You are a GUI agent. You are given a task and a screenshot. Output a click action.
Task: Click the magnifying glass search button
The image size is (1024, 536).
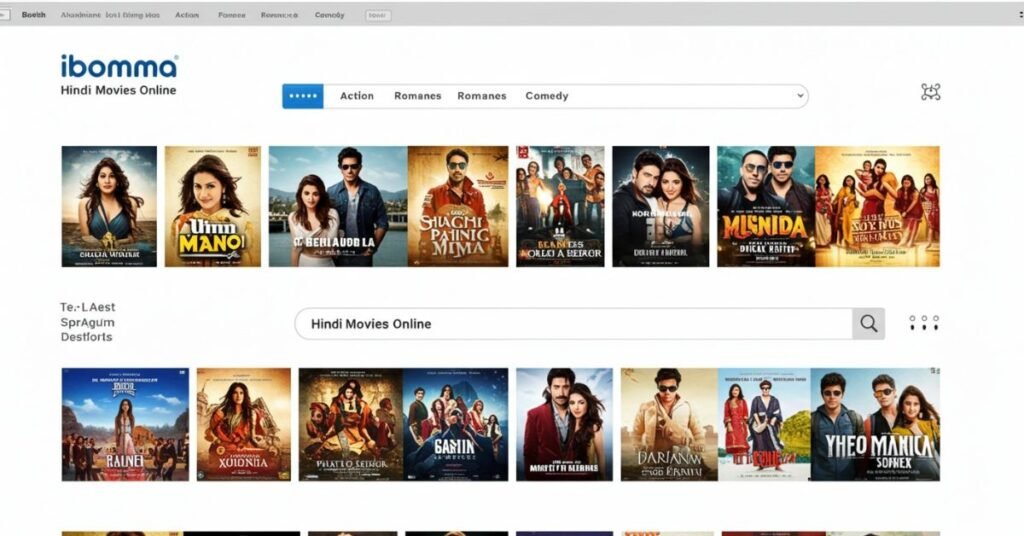(x=869, y=323)
